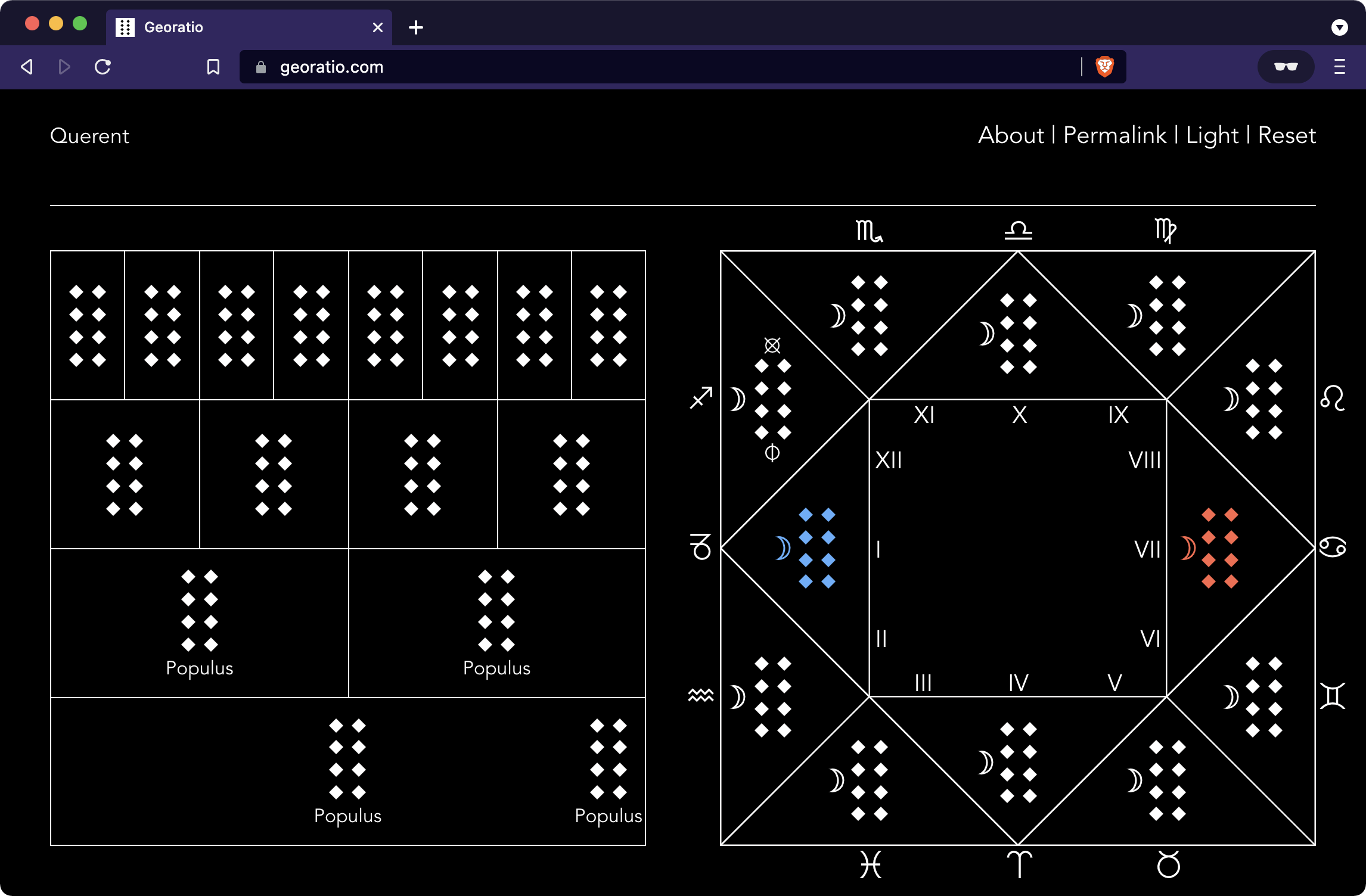Select the Georatio browser tab
Screen dimensions: 1366x896
pos(249,27)
